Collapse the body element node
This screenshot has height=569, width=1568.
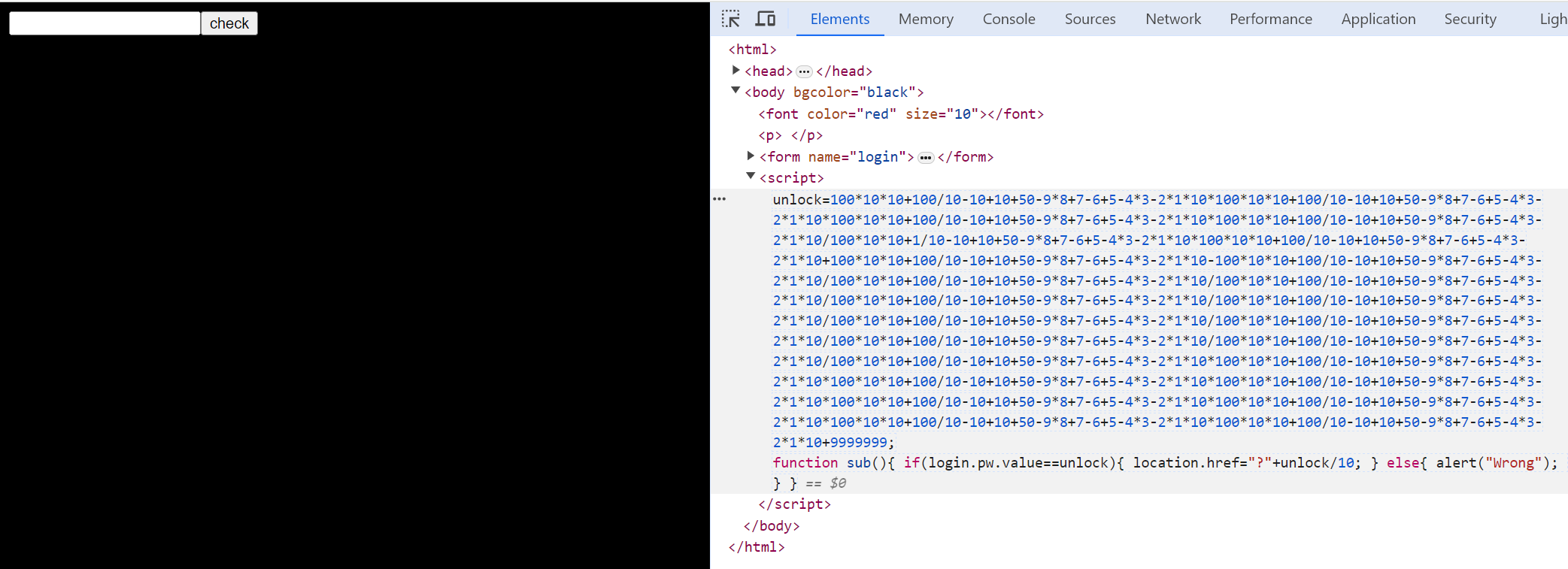[736, 91]
